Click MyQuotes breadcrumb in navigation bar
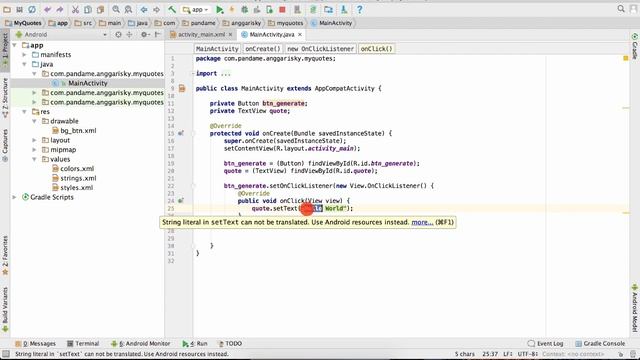The height and width of the screenshot is (360, 640). [x=24, y=23]
